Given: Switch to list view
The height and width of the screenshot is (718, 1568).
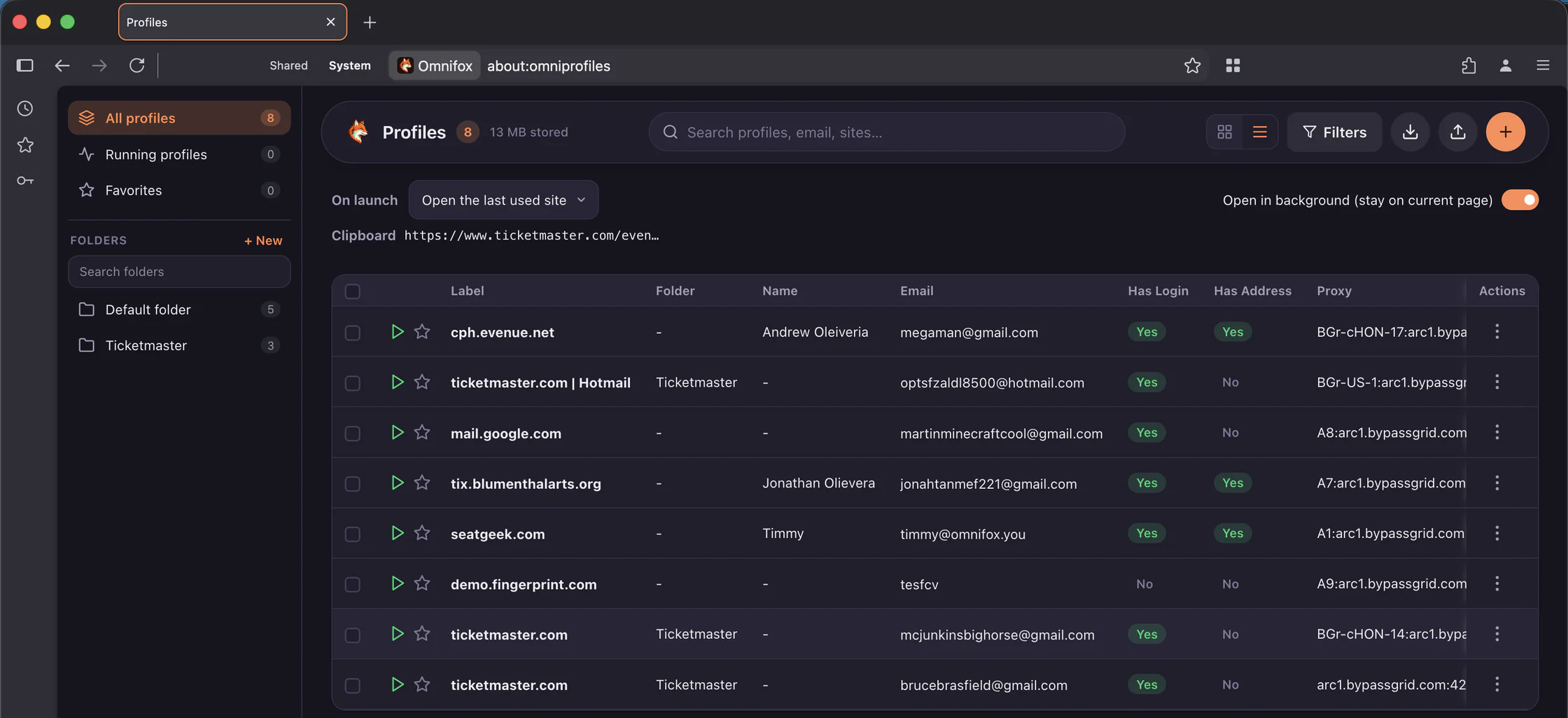Looking at the screenshot, I should point(1259,132).
